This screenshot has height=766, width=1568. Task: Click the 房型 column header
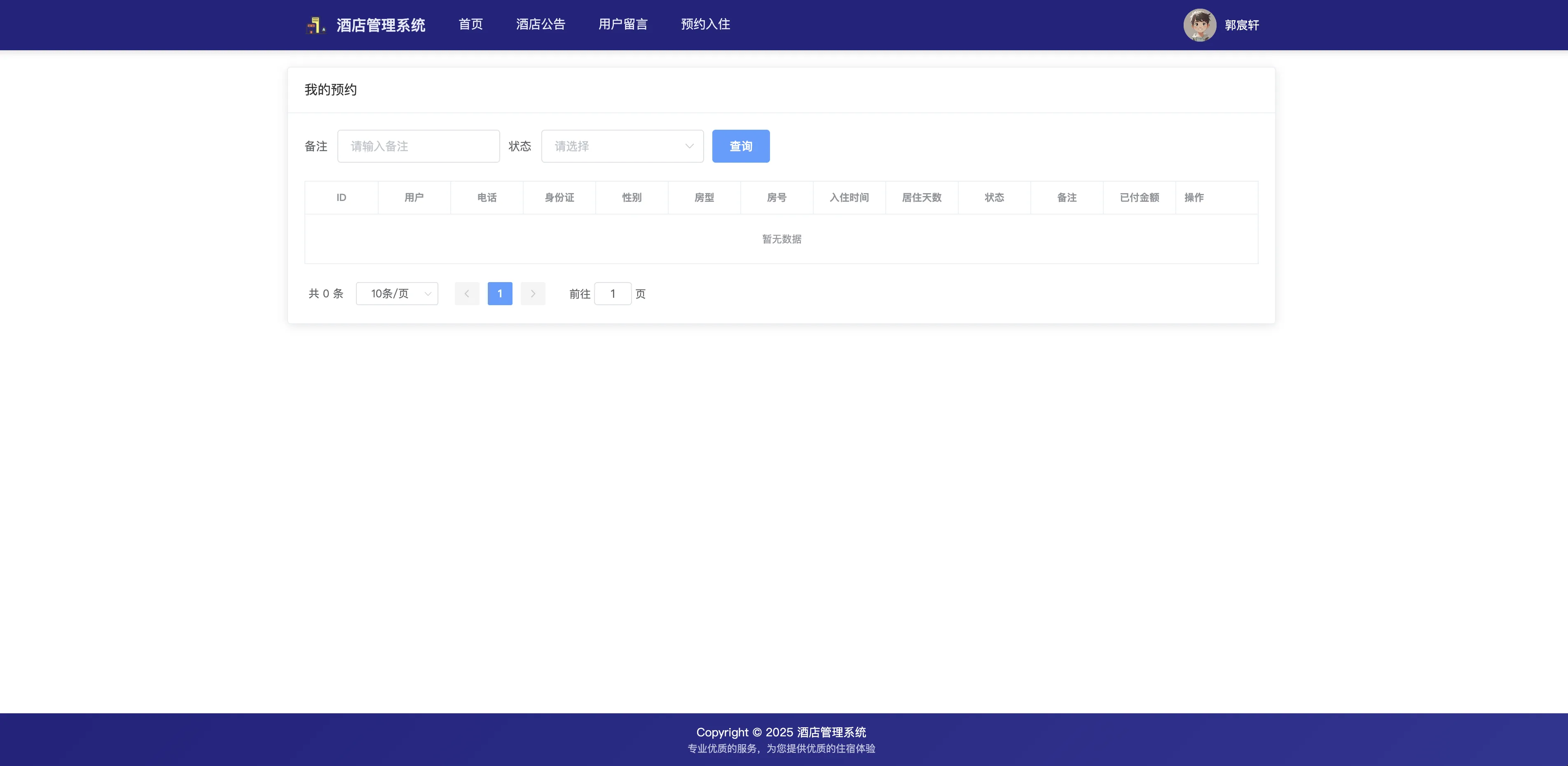click(x=704, y=198)
